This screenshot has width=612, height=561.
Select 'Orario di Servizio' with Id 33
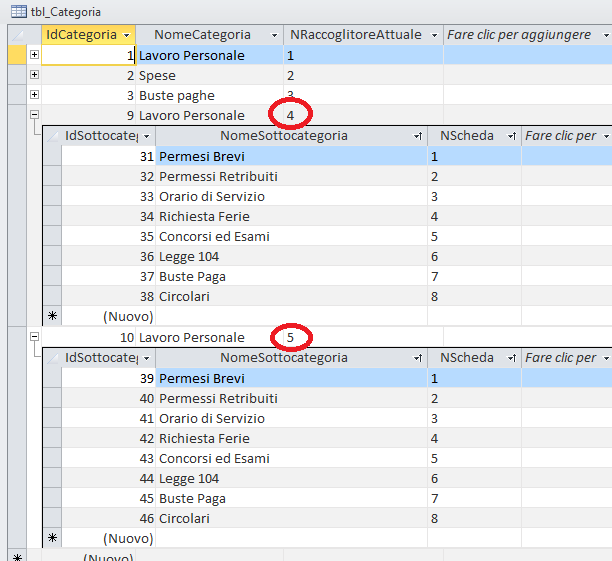pos(292,196)
